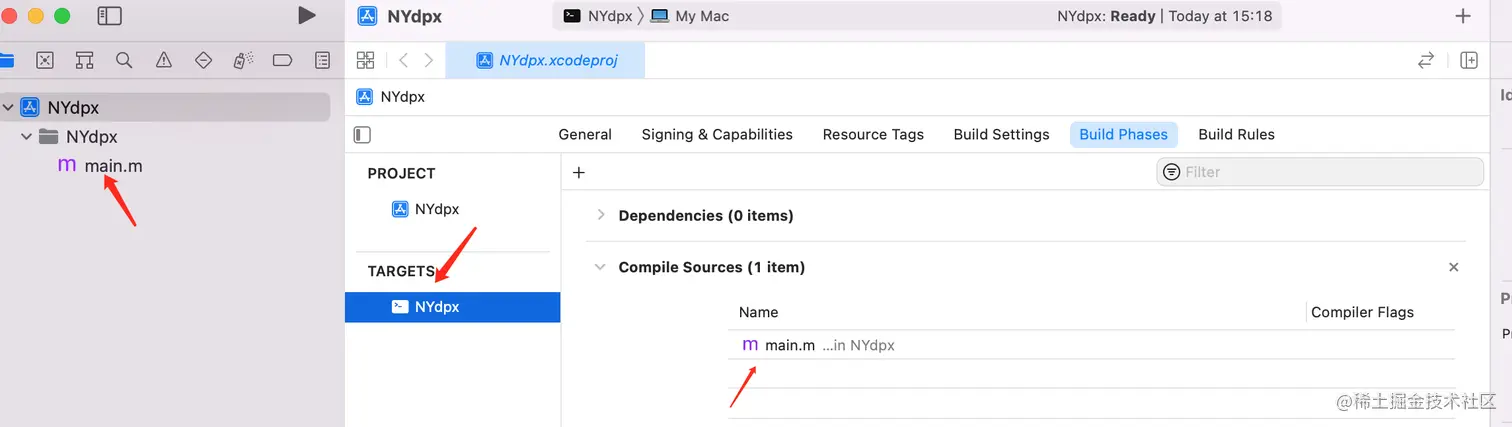The width and height of the screenshot is (1512, 427).
Task: Switch to the Build Settings tab
Action: tap(1001, 134)
